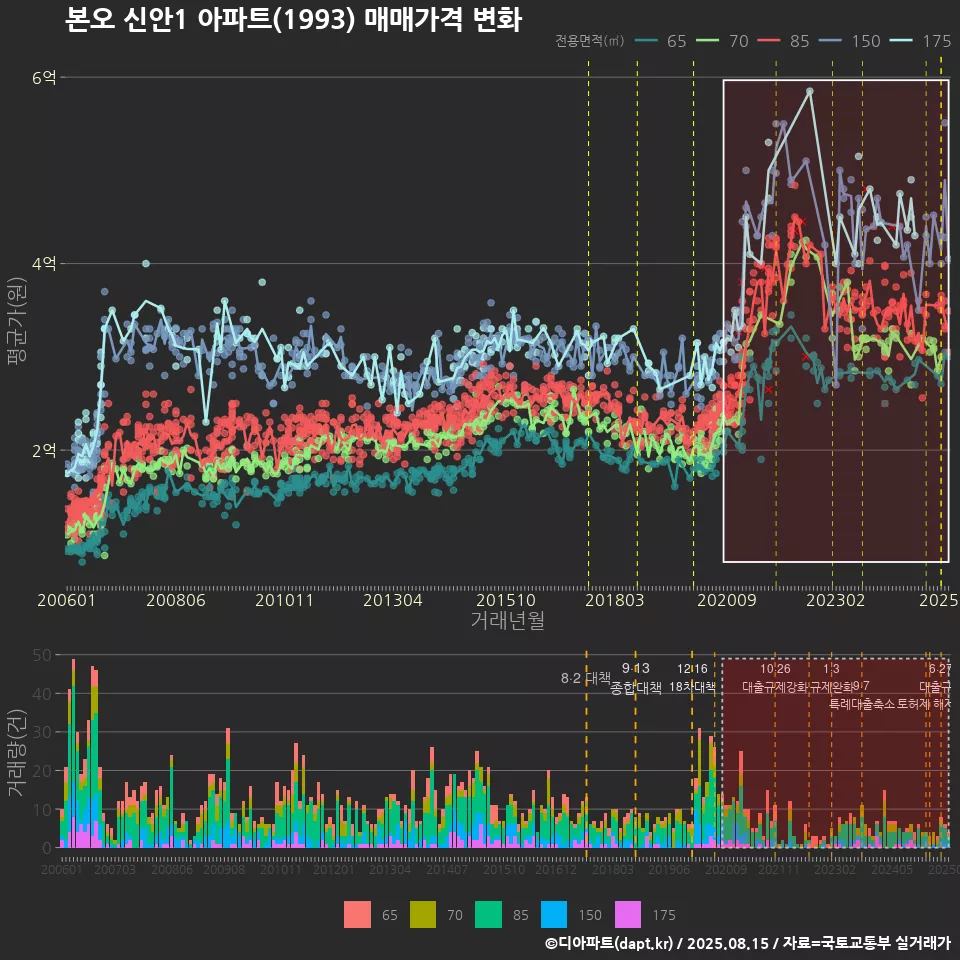Click the '50' label on the volume axis
This screenshot has width=960, height=960.
[x=42, y=655]
